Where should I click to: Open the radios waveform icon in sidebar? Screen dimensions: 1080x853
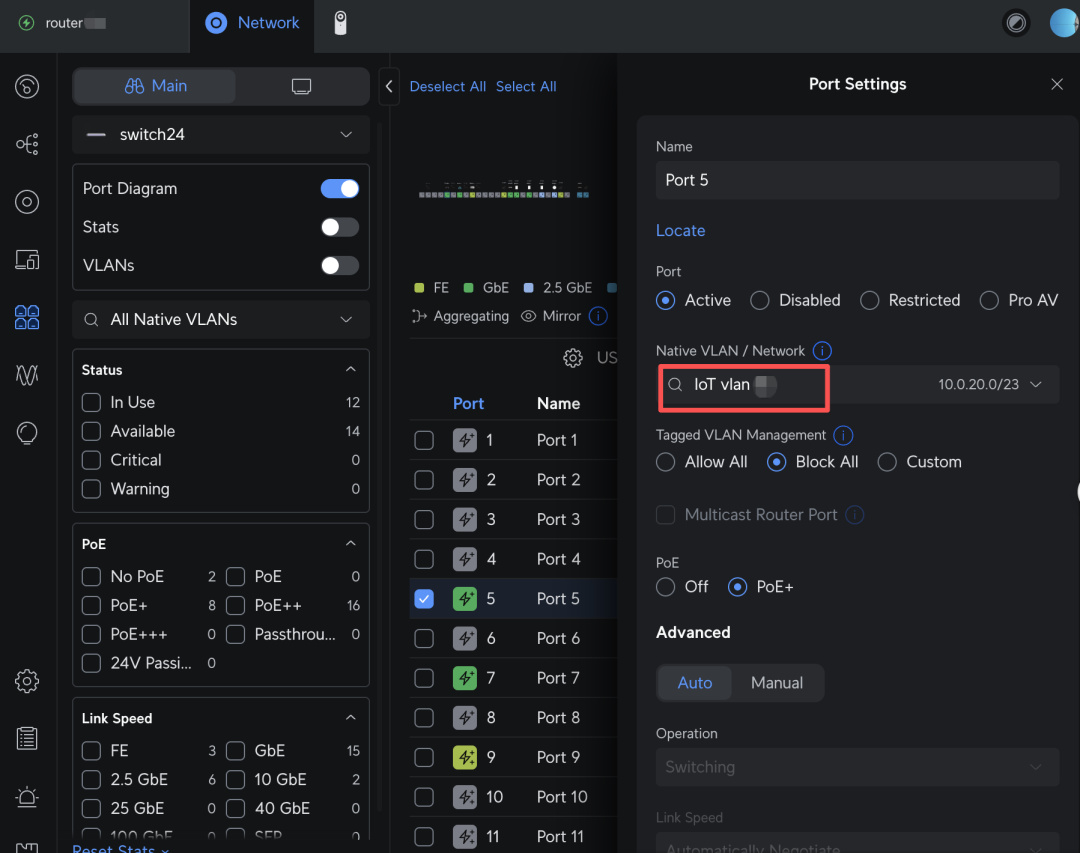point(27,375)
